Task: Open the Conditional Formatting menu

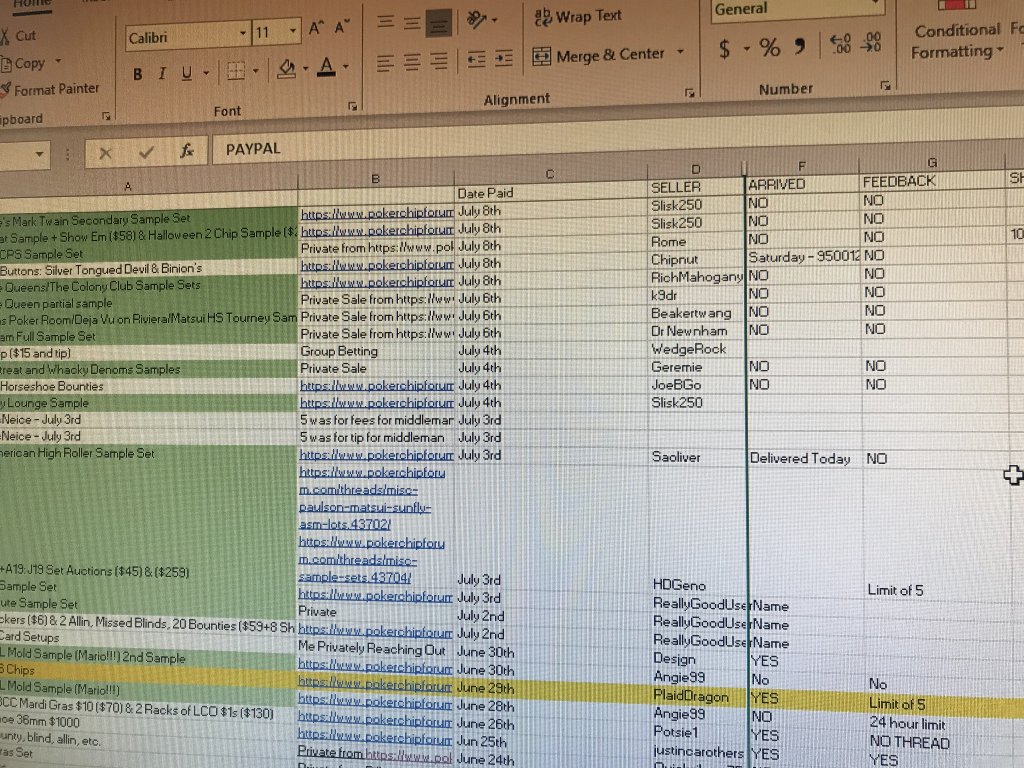Action: click(957, 41)
